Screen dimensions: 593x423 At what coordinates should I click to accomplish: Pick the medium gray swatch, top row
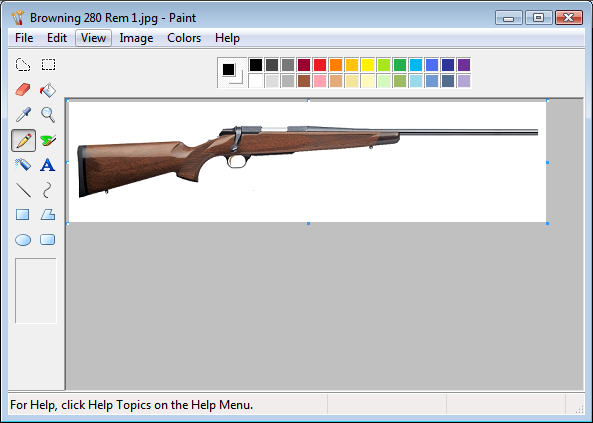point(288,65)
